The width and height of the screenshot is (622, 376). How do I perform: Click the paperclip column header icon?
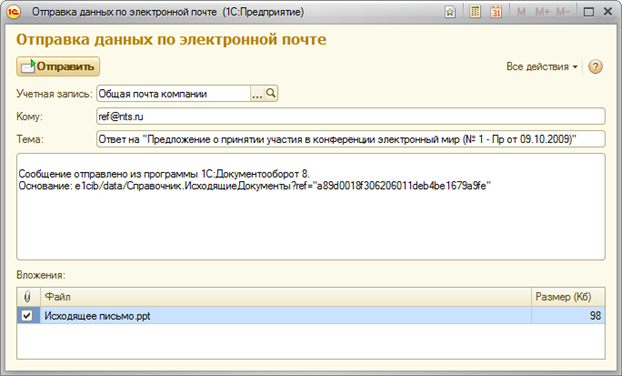27,297
